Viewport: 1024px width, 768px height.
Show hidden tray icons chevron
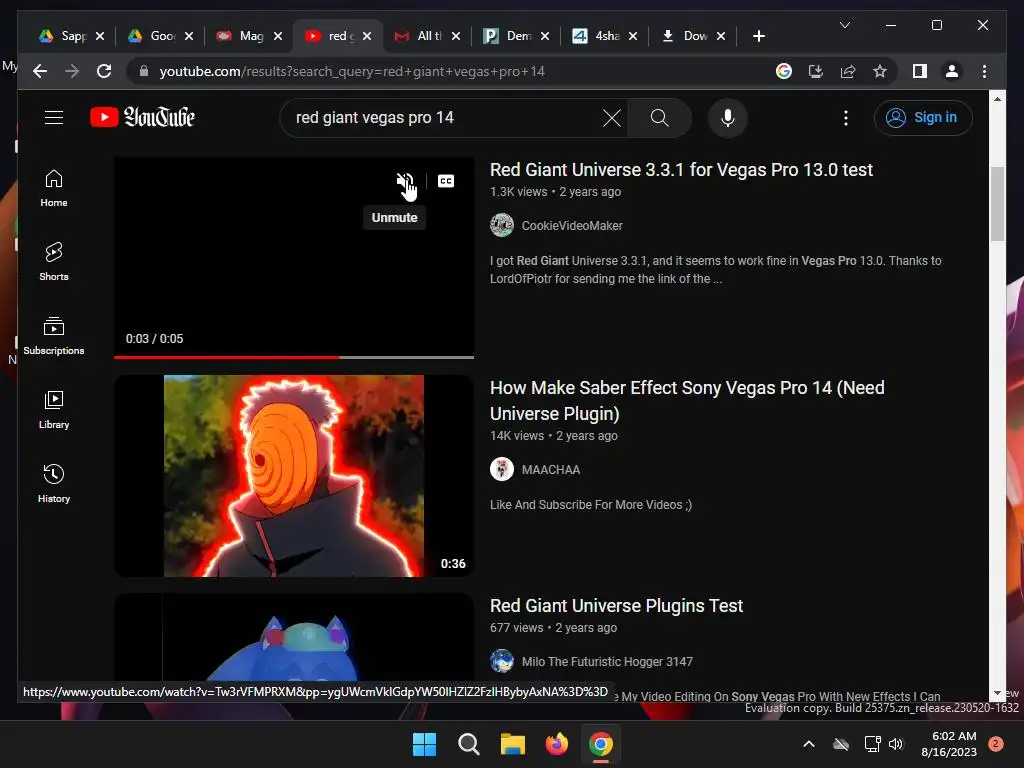(808, 744)
